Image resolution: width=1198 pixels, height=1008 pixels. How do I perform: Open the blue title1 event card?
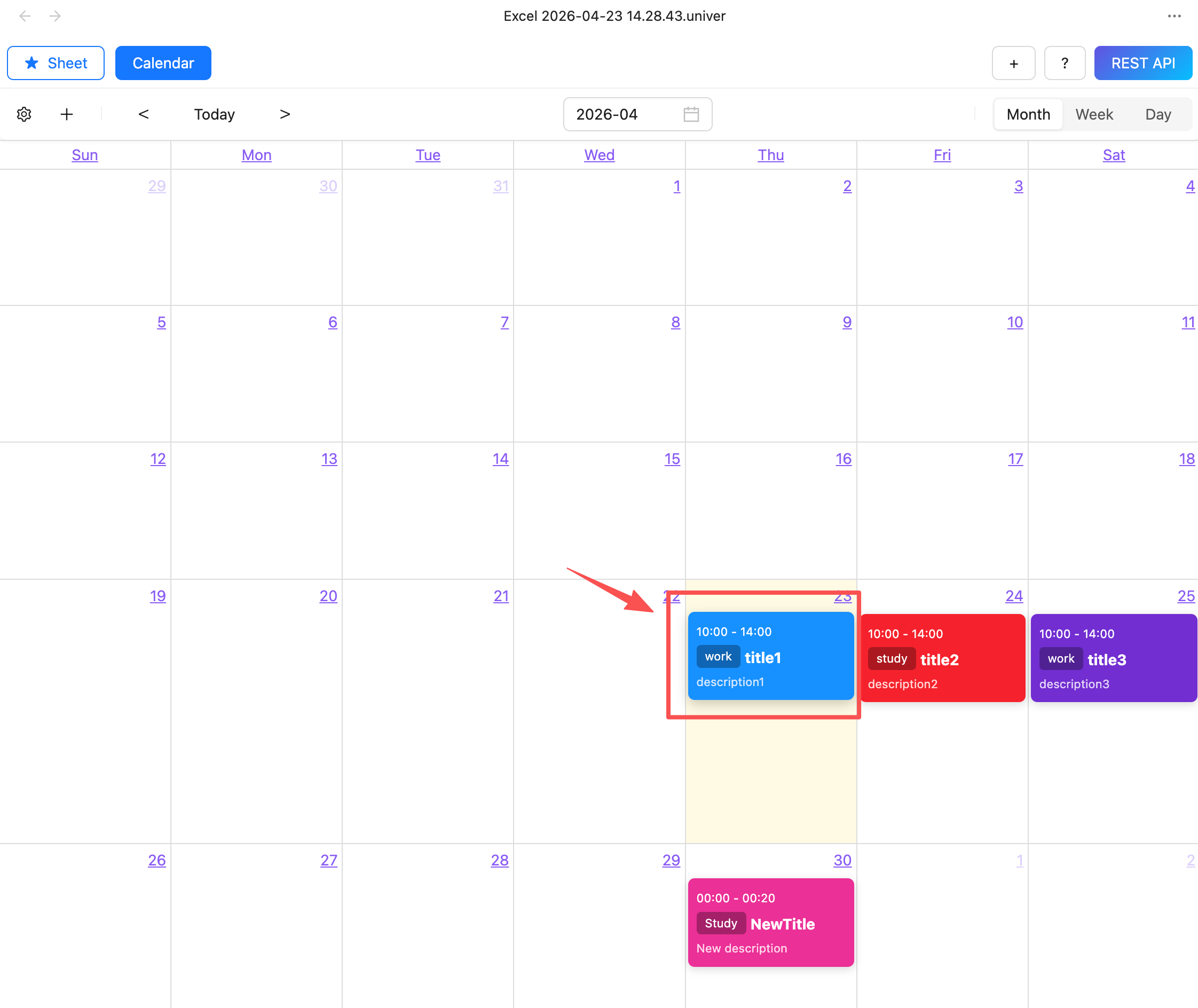[770, 656]
